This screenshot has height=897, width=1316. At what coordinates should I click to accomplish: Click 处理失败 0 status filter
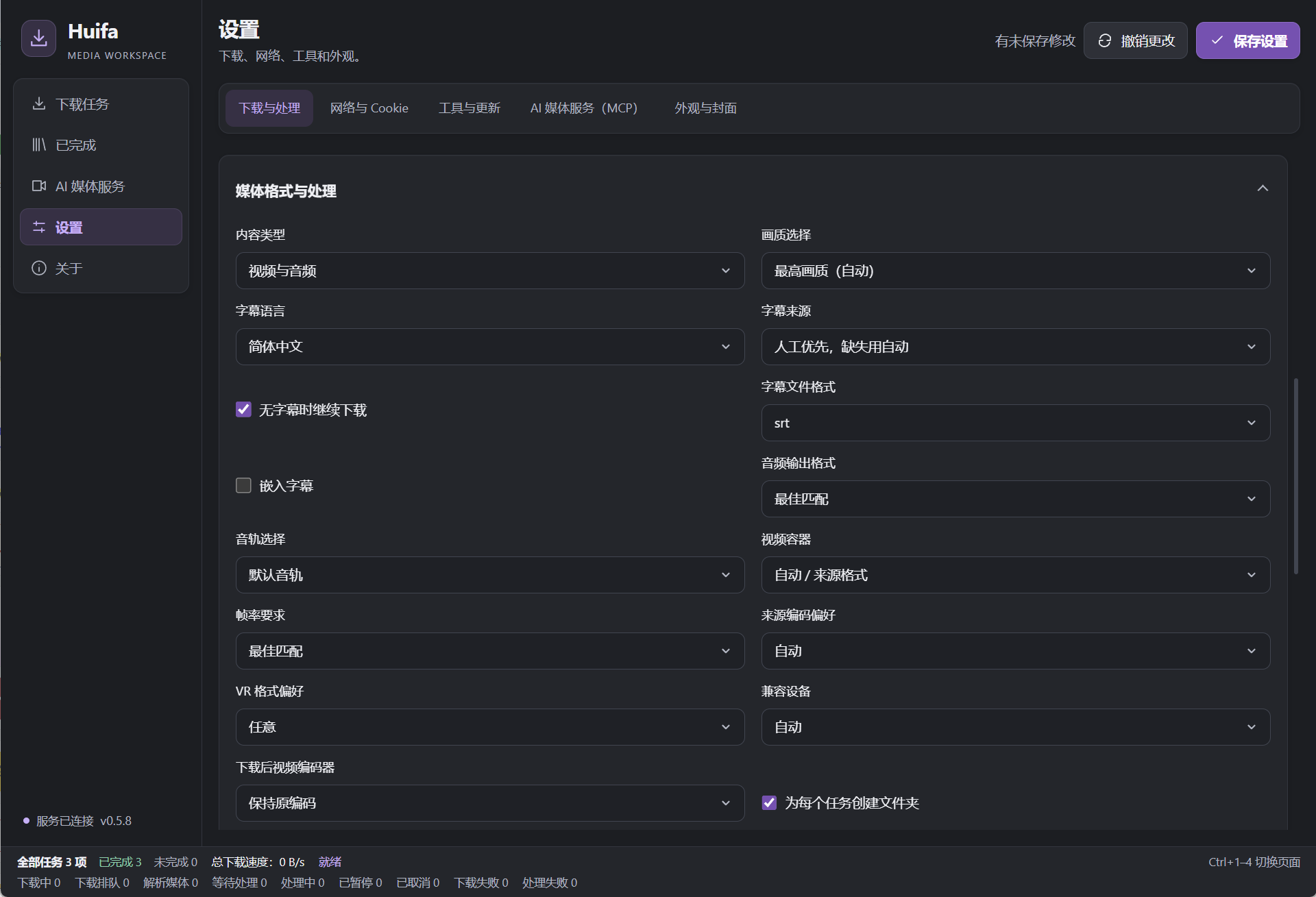[550, 883]
